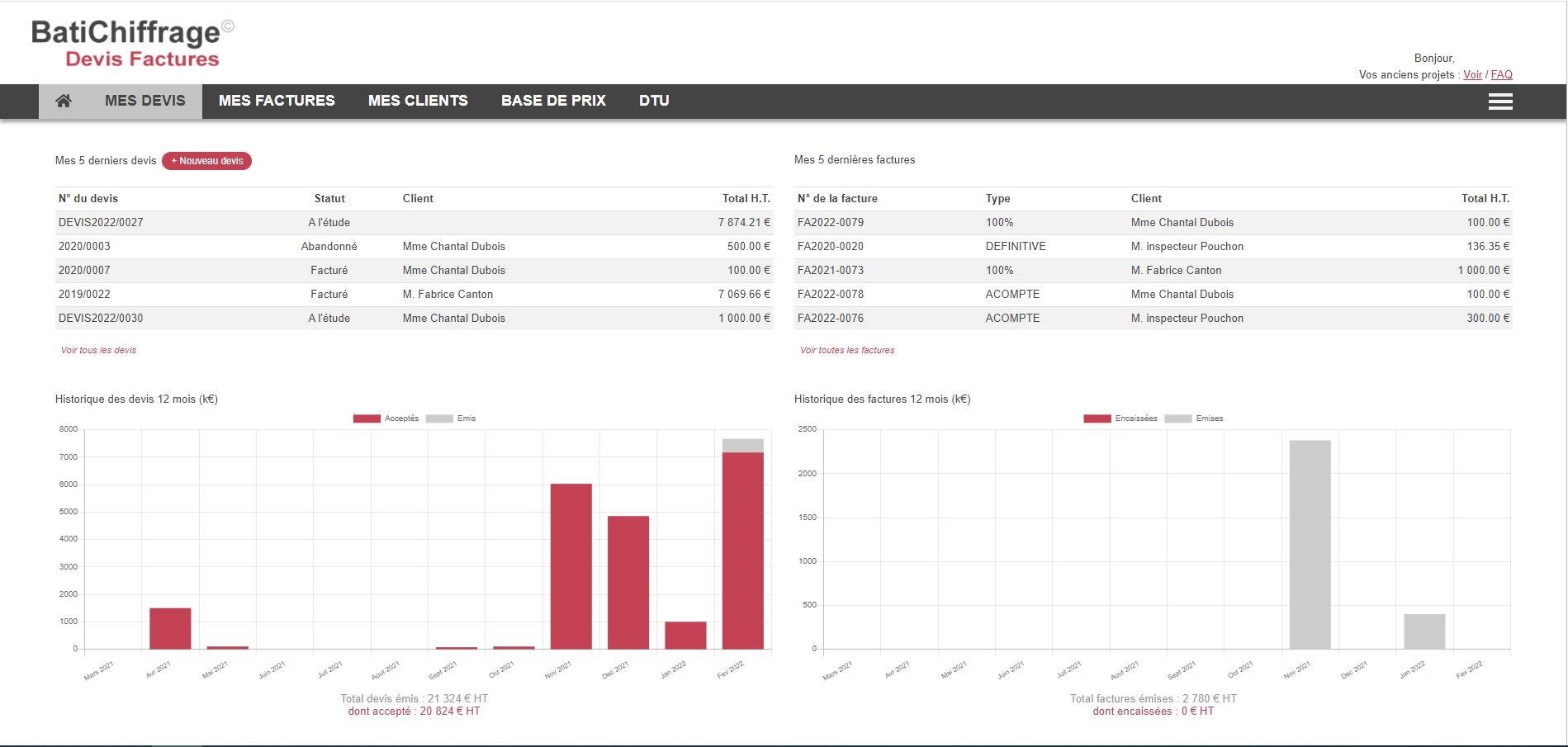The height and width of the screenshot is (747, 1568).
Task: Open the BASE DE PRIX menu
Action: [553, 101]
